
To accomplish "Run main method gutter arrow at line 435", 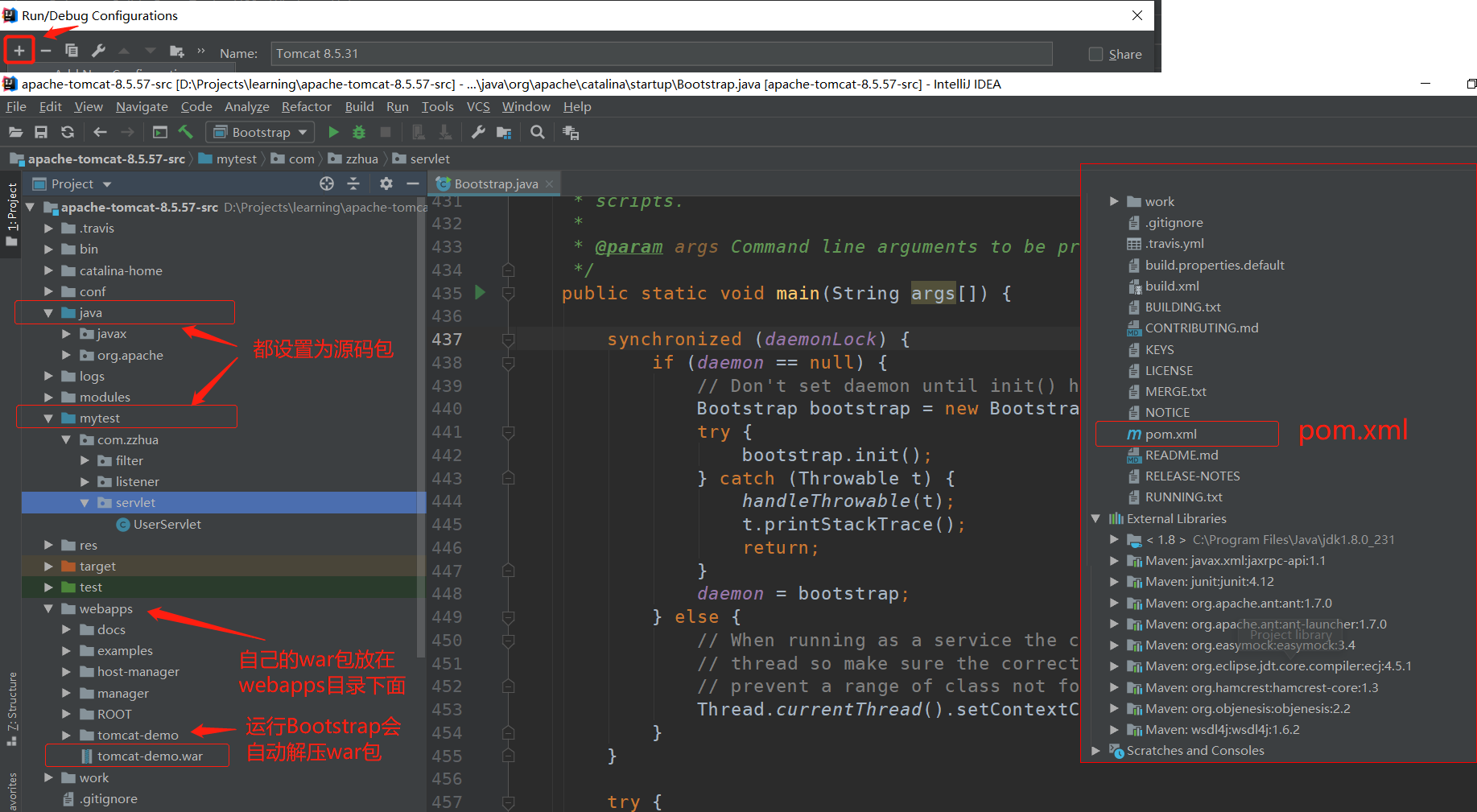I will click(x=481, y=292).
